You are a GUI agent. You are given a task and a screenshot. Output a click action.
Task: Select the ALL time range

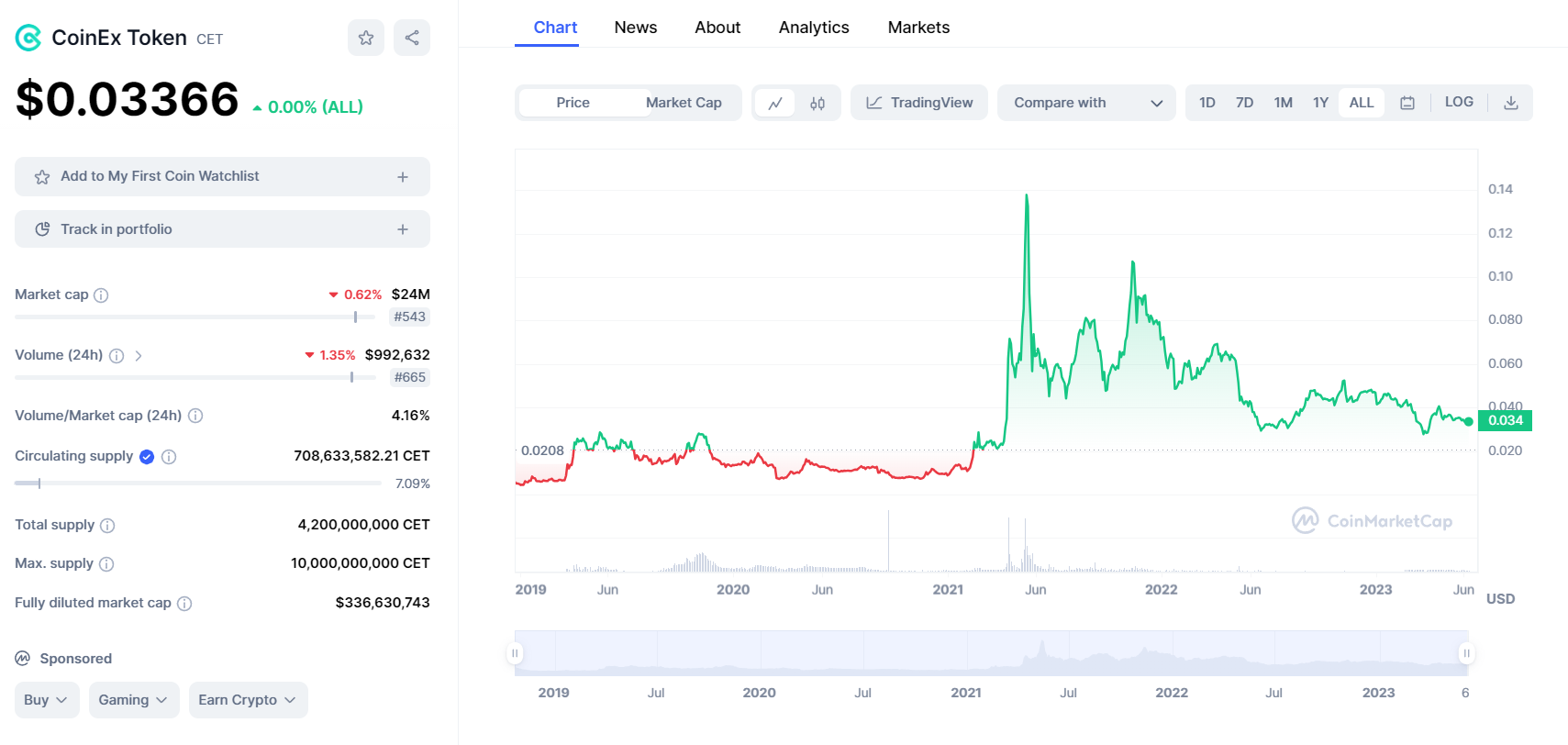pos(1362,103)
